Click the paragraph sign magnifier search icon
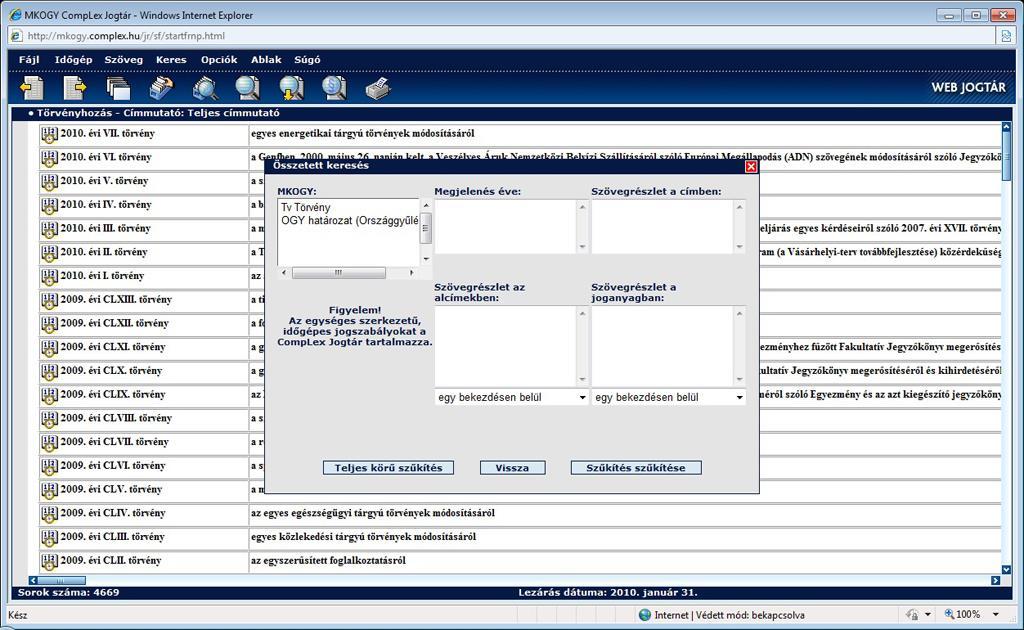The height and width of the screenshot is (630, 1024). pyautogui.click(x=334, y=87)
